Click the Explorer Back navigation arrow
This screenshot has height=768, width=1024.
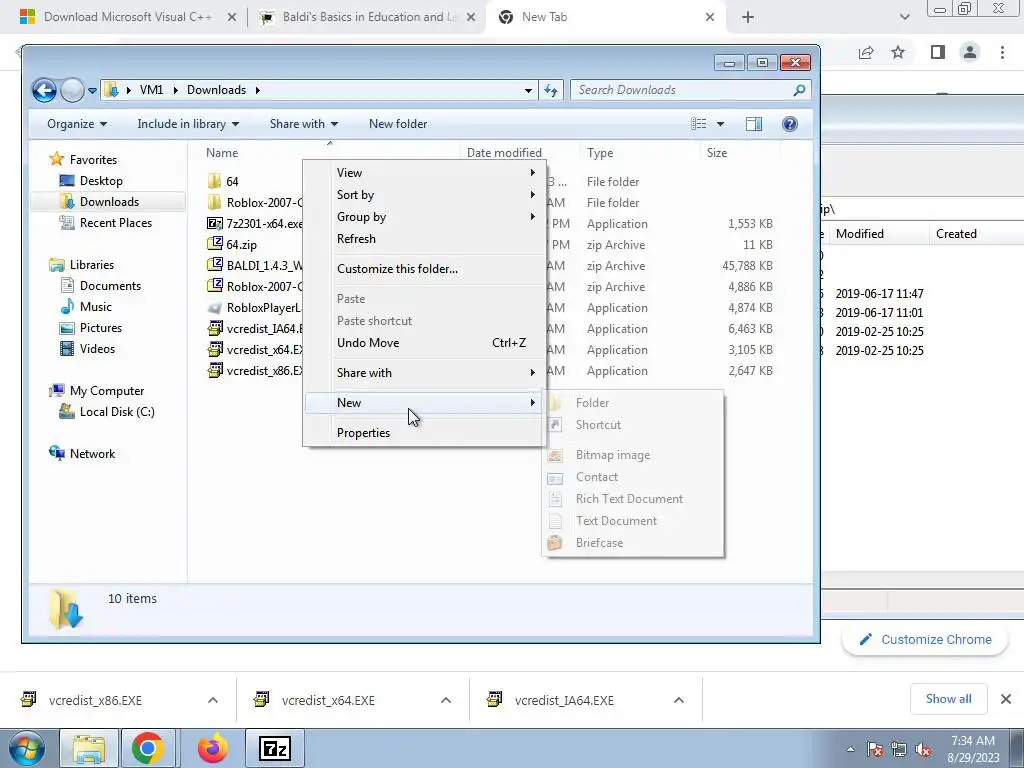point(44,90)
